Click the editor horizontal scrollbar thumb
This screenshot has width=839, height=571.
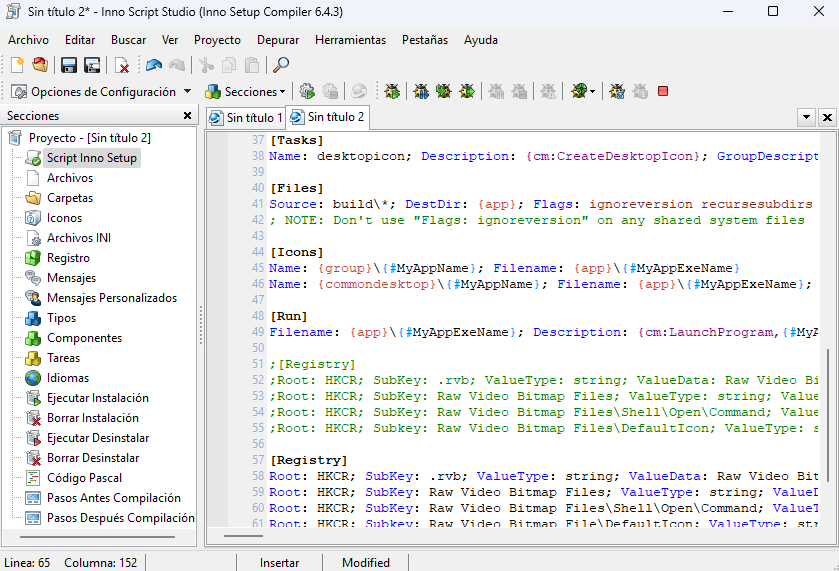pyautogui.click(x=243, y=536)
